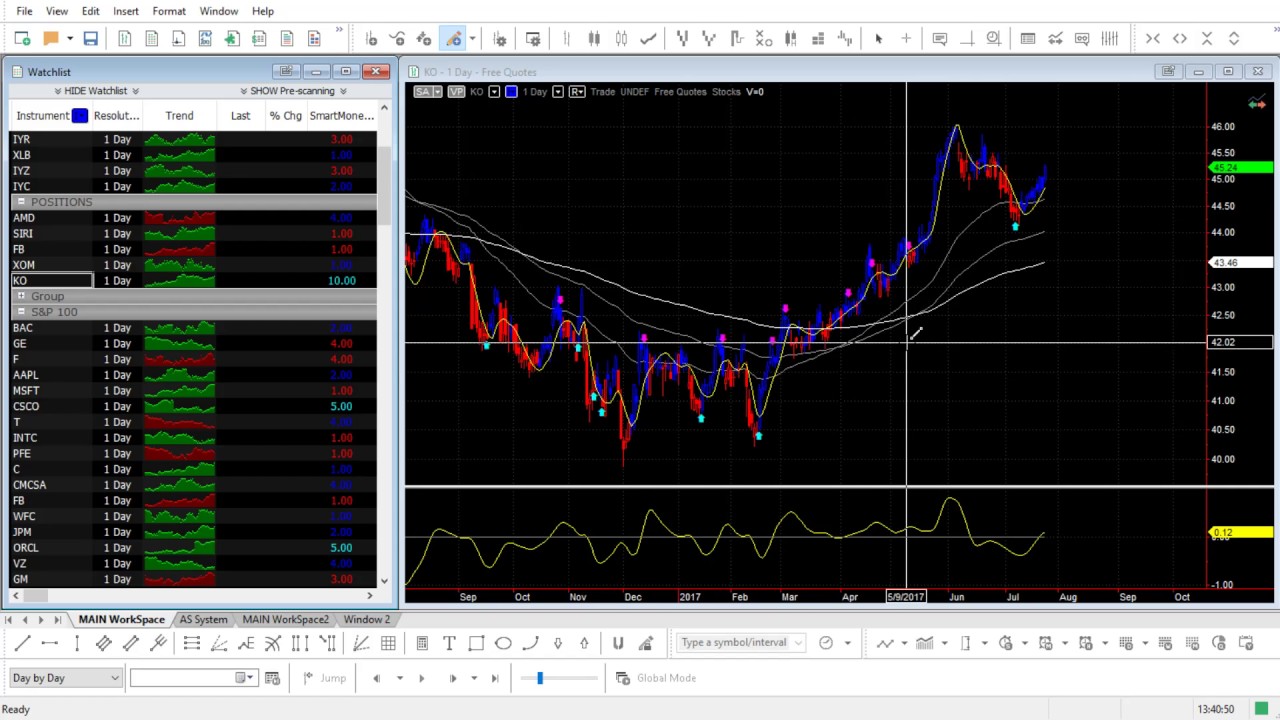This screenshot has width=1280, height=720.
Task: Click the grid icon in drawing toolbar
Action: [x=388, y=643]
